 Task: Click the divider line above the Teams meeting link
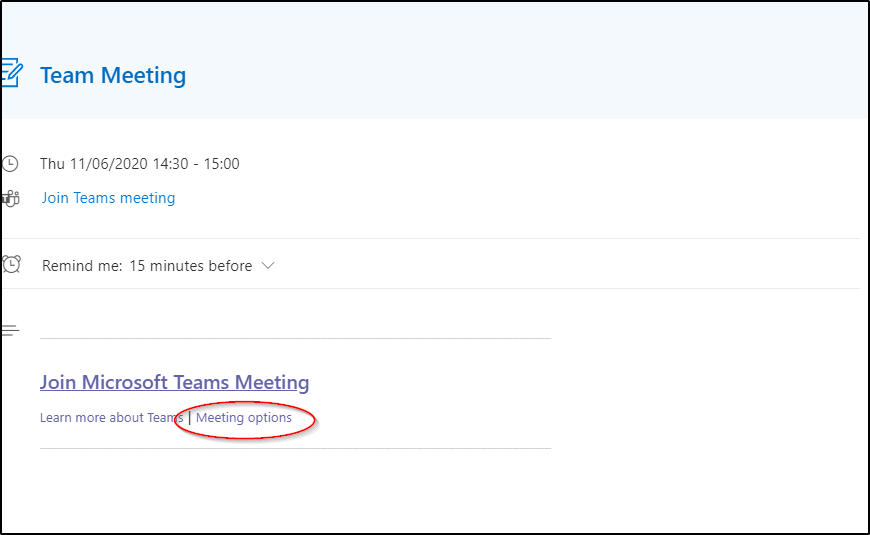tap(295, 338)
